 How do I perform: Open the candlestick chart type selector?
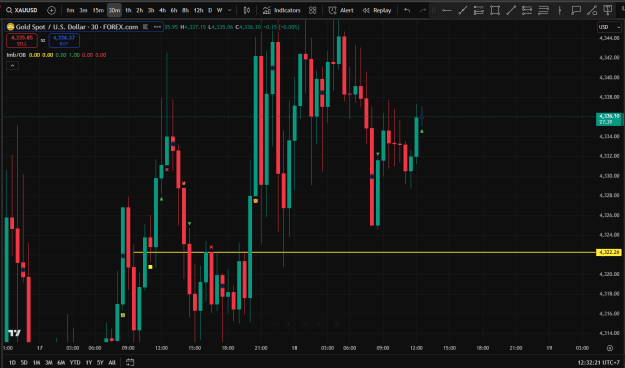click(x=247, y=10)
